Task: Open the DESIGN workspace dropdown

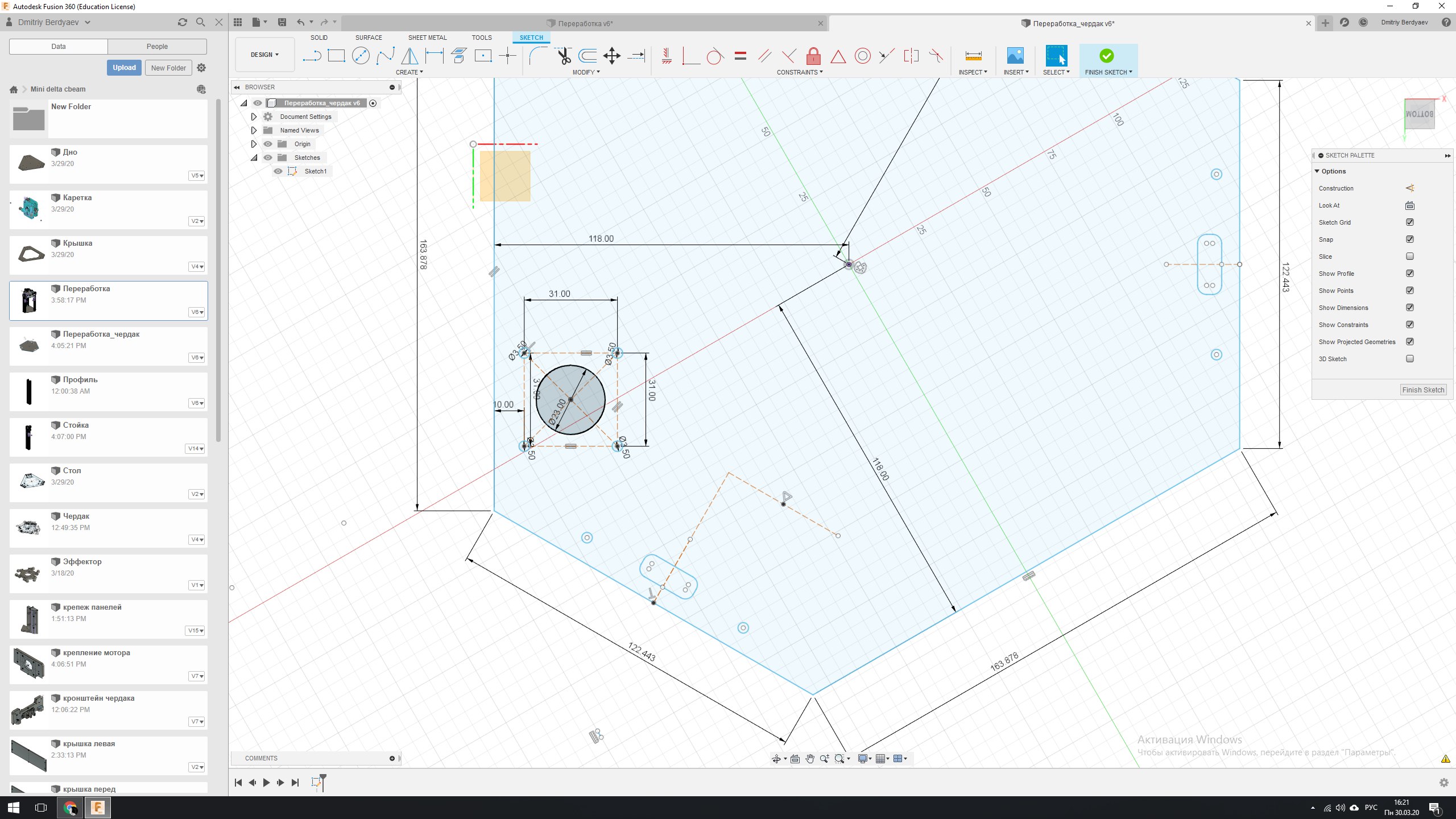Action: 264,55
